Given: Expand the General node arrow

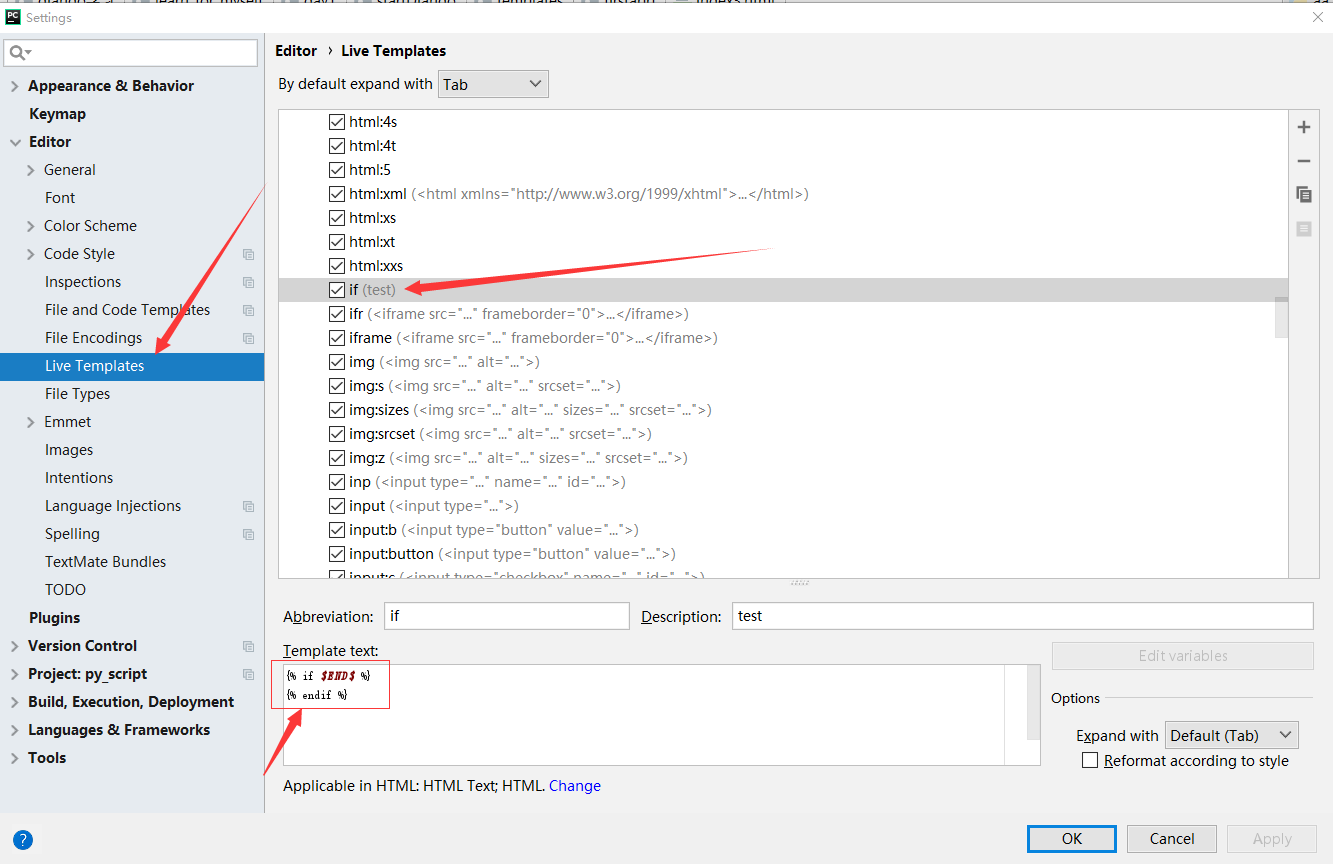Looking at the screenshot, I should pos(31,170).
